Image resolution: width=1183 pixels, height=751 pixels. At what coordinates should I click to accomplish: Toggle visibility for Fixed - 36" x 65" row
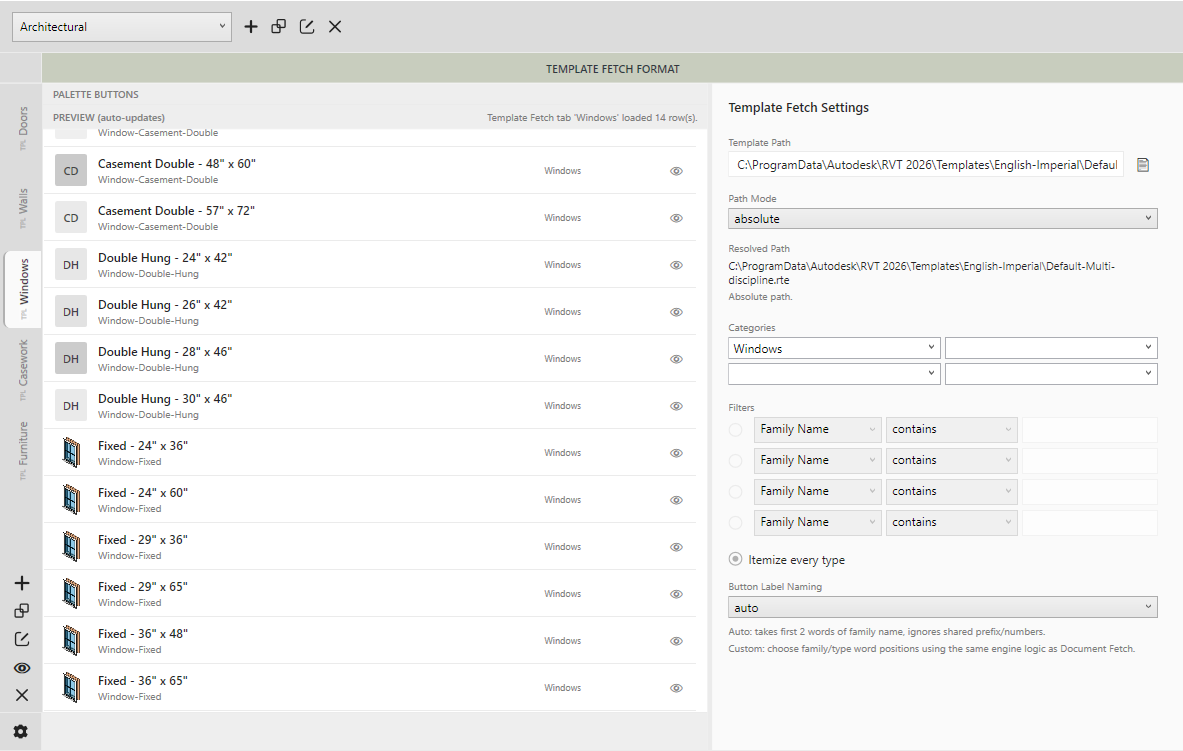click(x=676, y=688)
